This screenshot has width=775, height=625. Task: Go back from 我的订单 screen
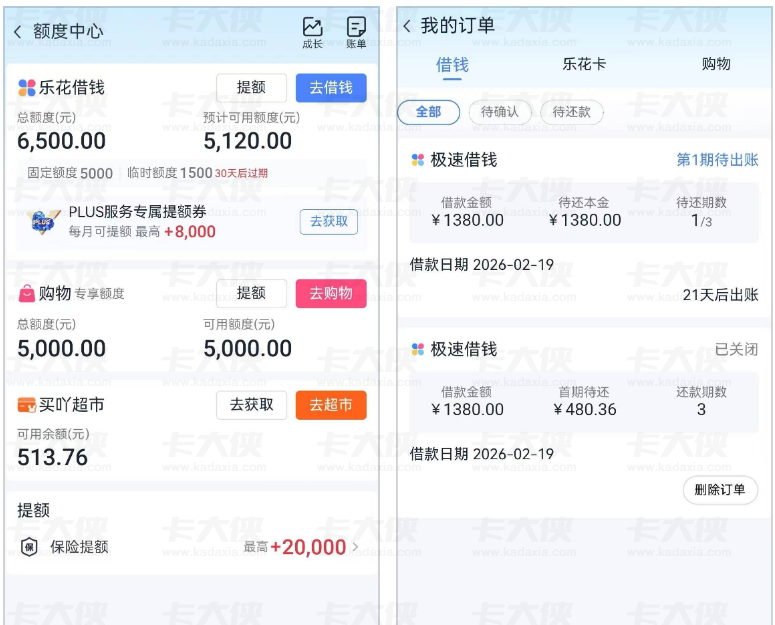406,26
